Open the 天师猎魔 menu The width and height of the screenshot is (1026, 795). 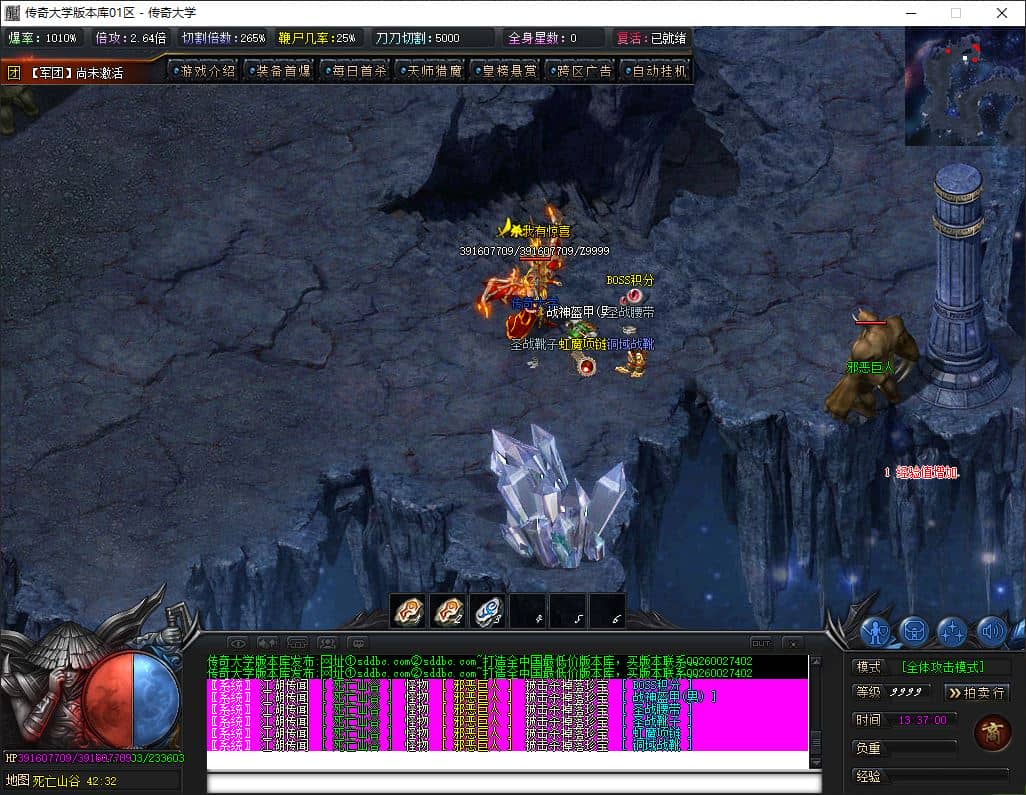point(431,71)
